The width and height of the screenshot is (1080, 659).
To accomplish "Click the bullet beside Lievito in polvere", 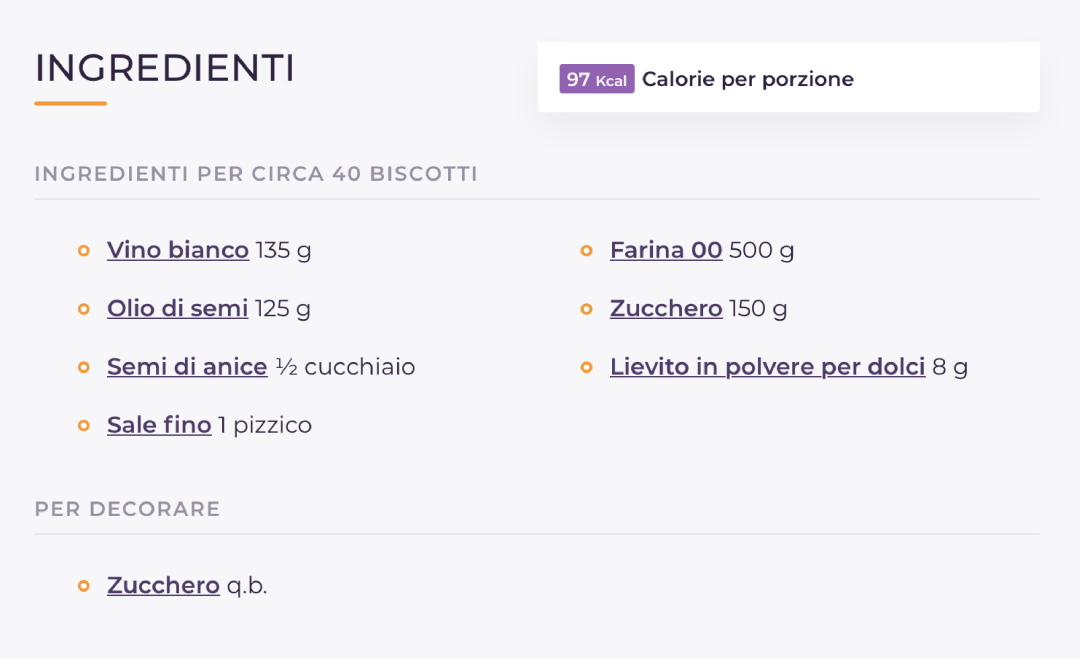I will (587, 368).
